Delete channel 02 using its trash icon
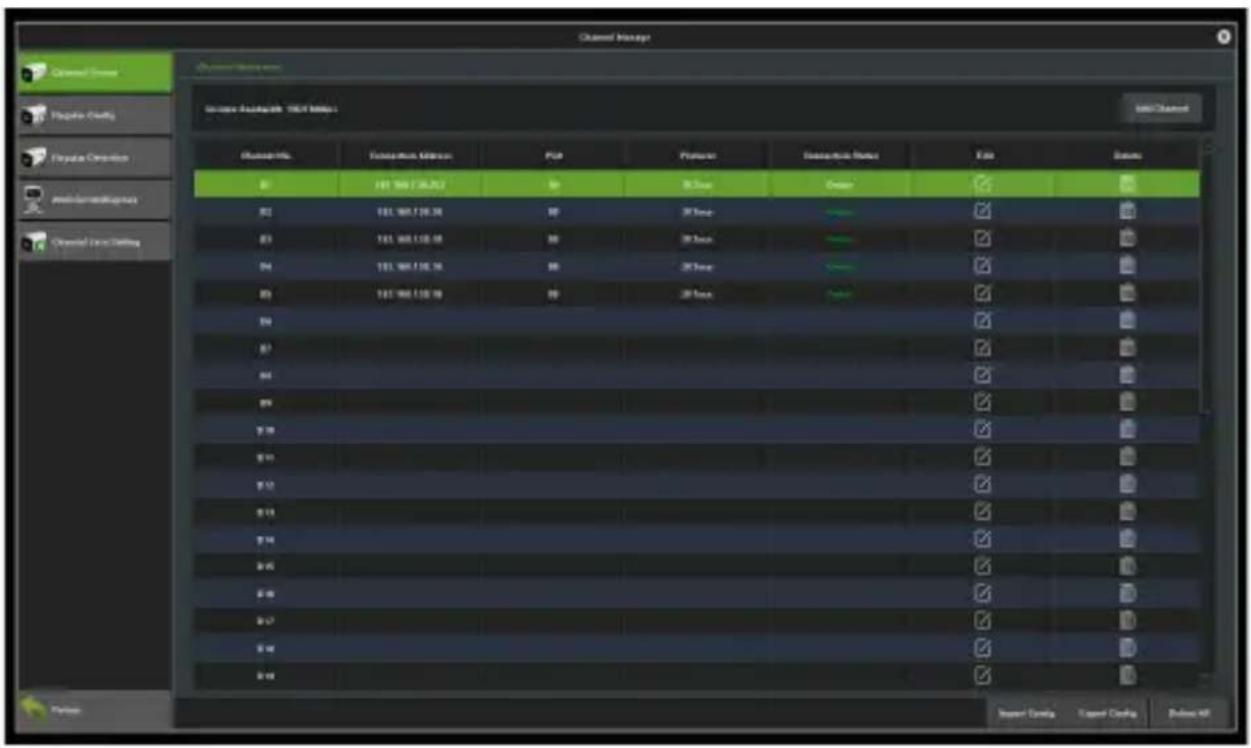 [1127, 211]
